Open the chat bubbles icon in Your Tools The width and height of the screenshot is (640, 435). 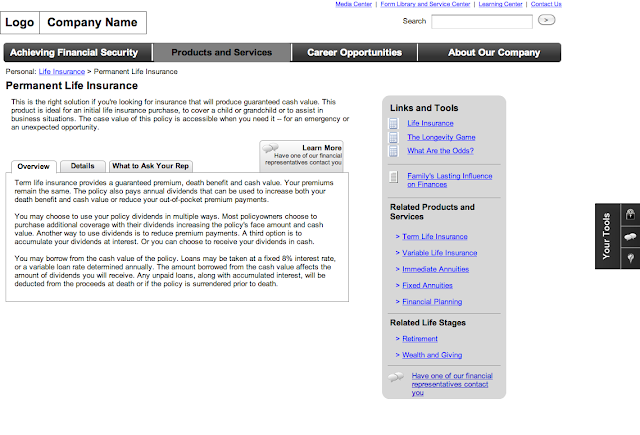click(x=630, y=236)
